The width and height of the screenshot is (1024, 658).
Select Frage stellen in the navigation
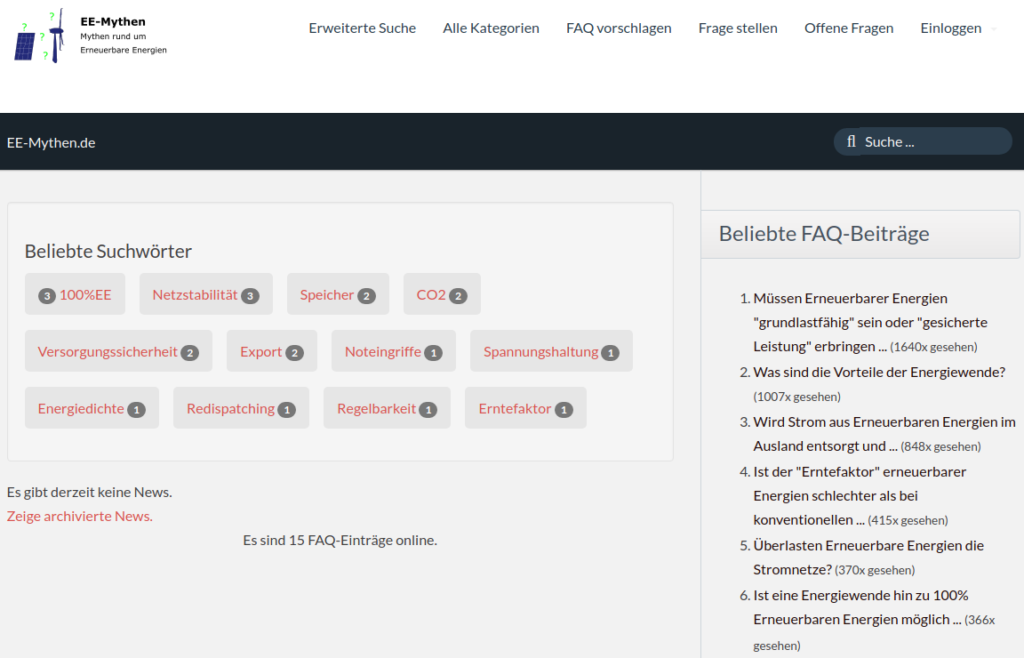738,28
